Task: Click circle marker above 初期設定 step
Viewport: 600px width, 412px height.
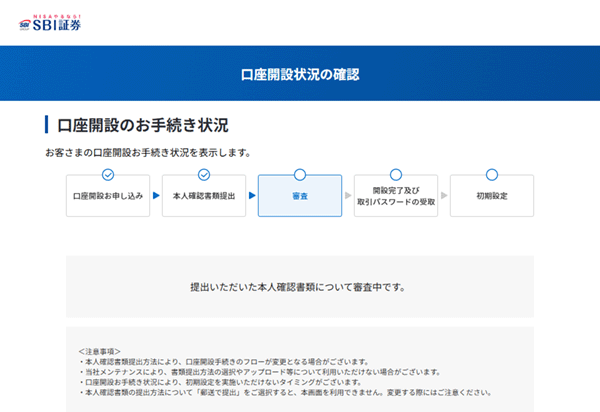Action: tap(492, 175)
